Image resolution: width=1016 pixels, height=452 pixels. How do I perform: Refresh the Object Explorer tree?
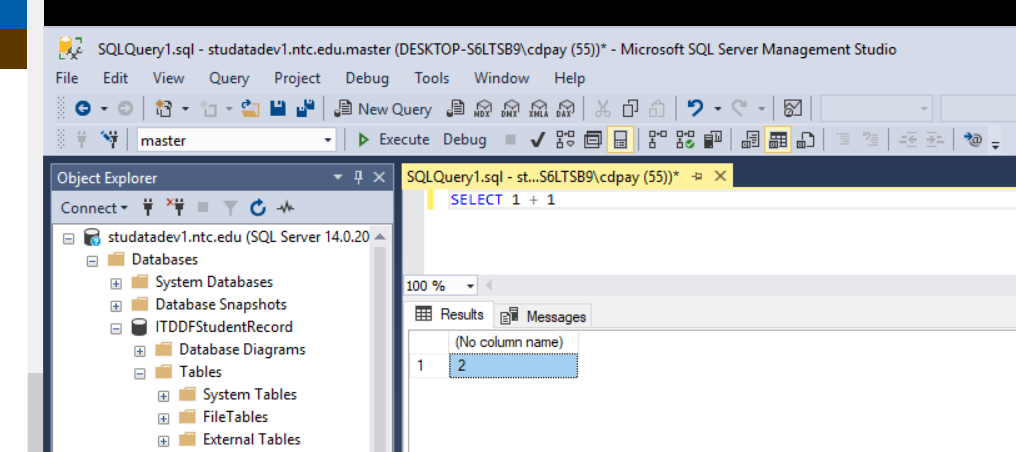coord(258,207)
